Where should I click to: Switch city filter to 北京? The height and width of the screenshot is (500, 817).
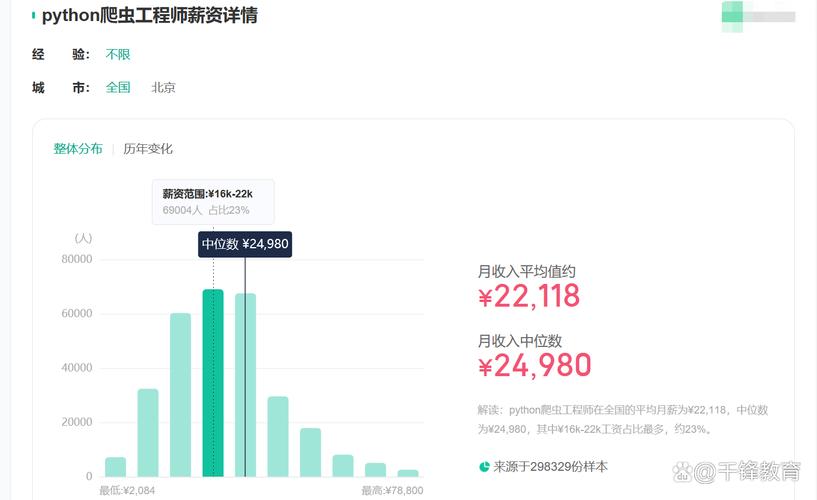(163, 88)
